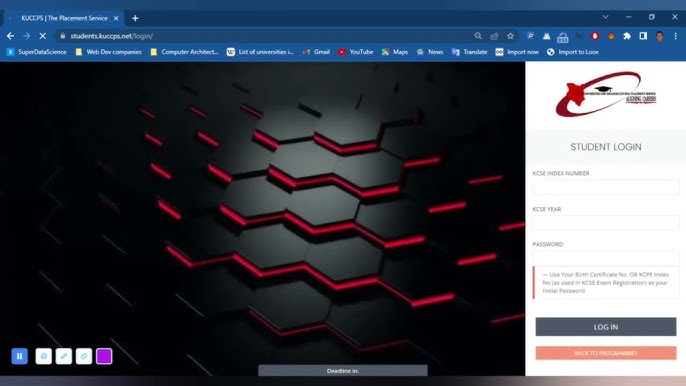Click the round camera icon in recorder toolbar
Viewport: 686px width, 386px height.
(44, 356)
